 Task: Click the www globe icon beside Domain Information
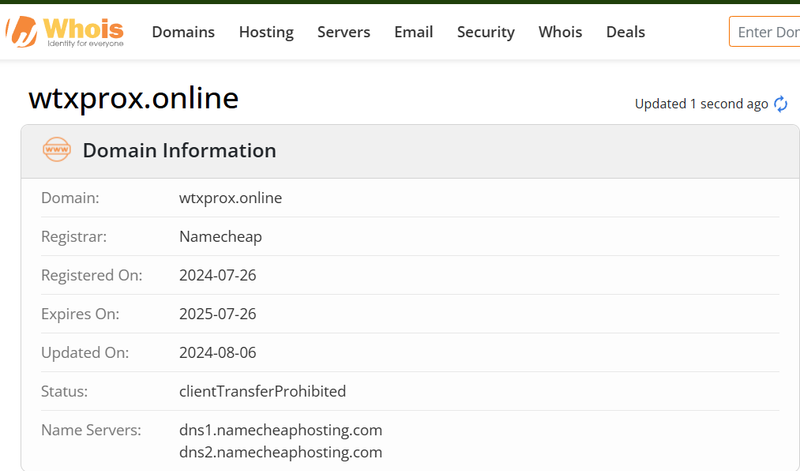[x=57, y=150]
